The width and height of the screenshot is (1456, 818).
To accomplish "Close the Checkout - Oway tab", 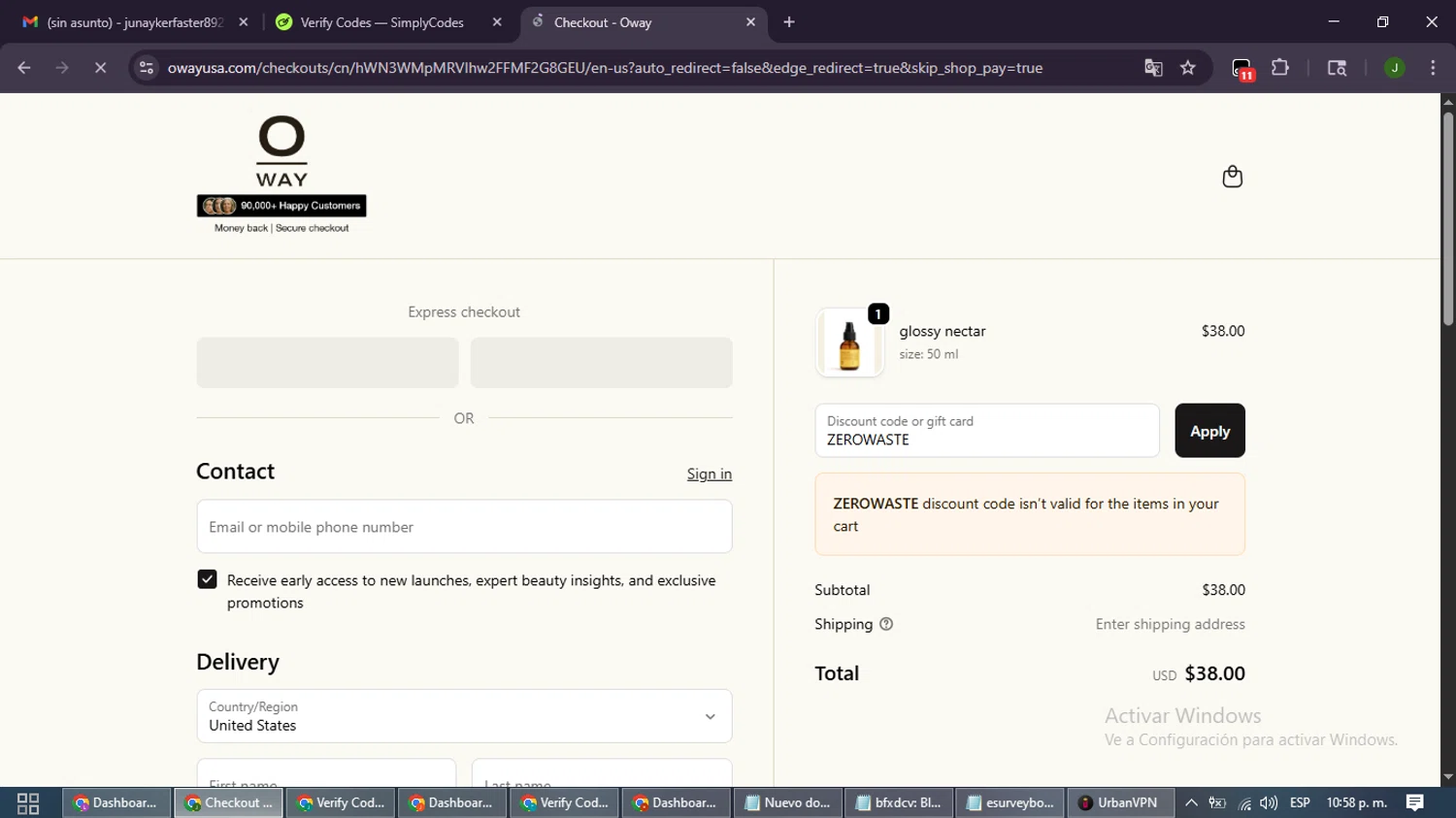I will (x=750, y=22).
